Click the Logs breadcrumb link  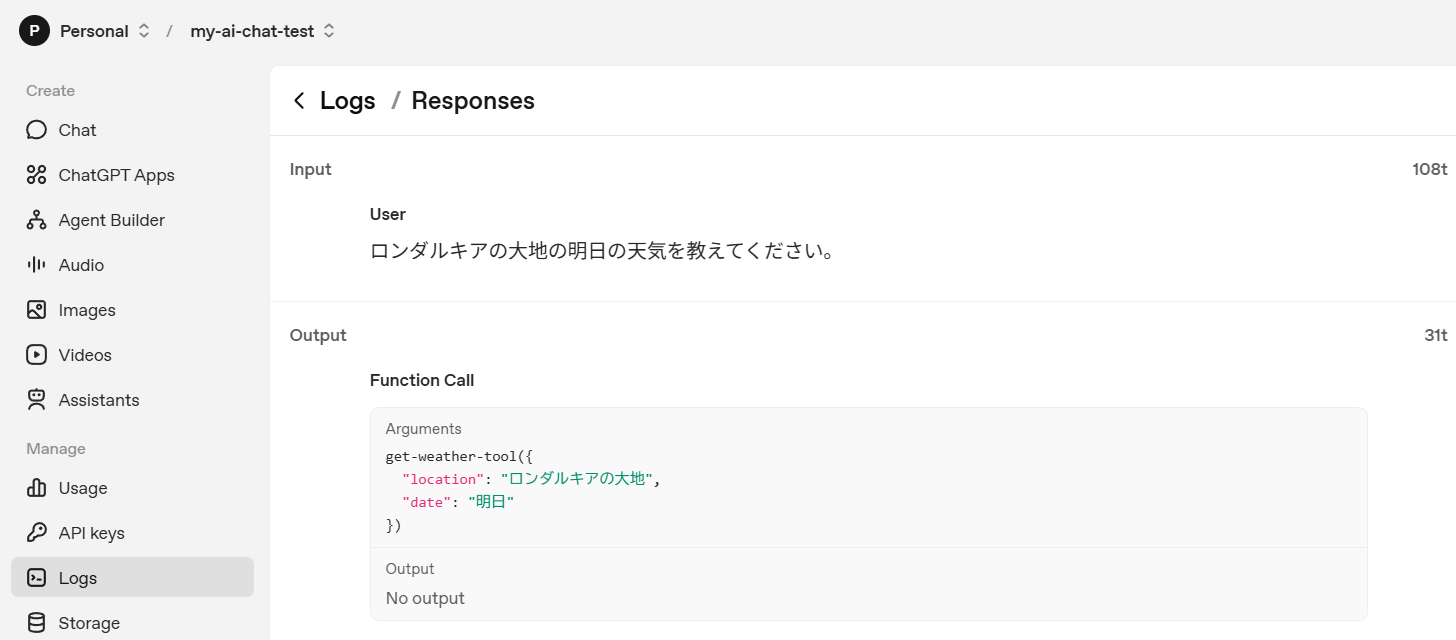(x=347, y=101)
